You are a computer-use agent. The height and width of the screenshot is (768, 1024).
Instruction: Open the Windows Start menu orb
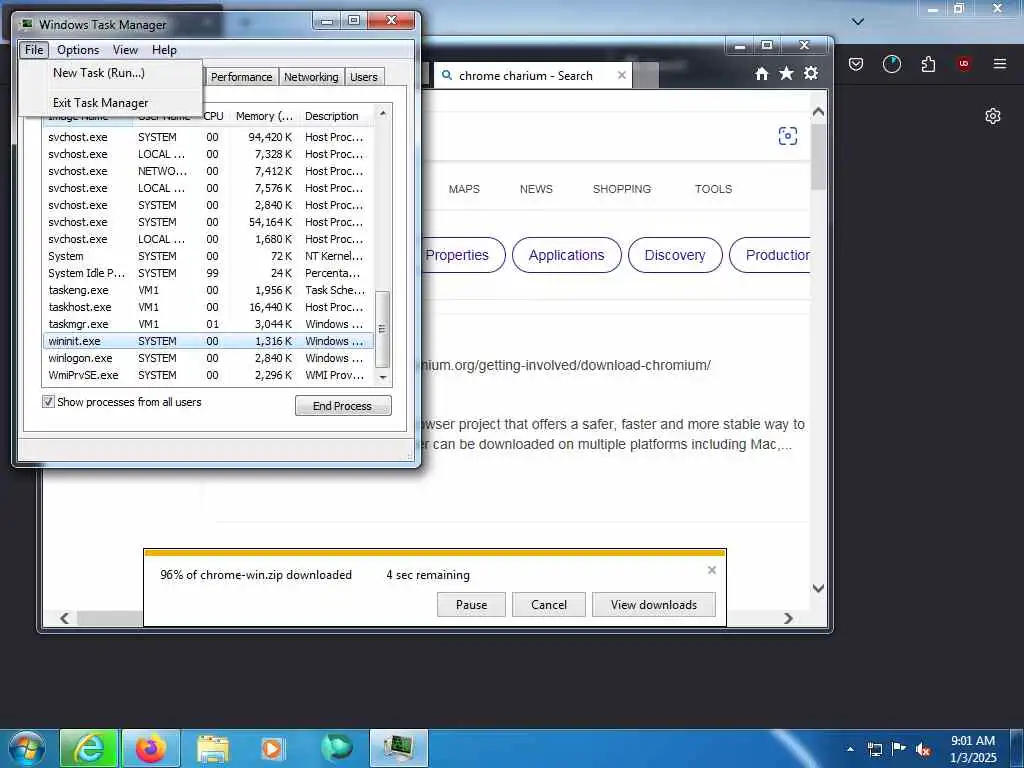(x=27, y=748)
